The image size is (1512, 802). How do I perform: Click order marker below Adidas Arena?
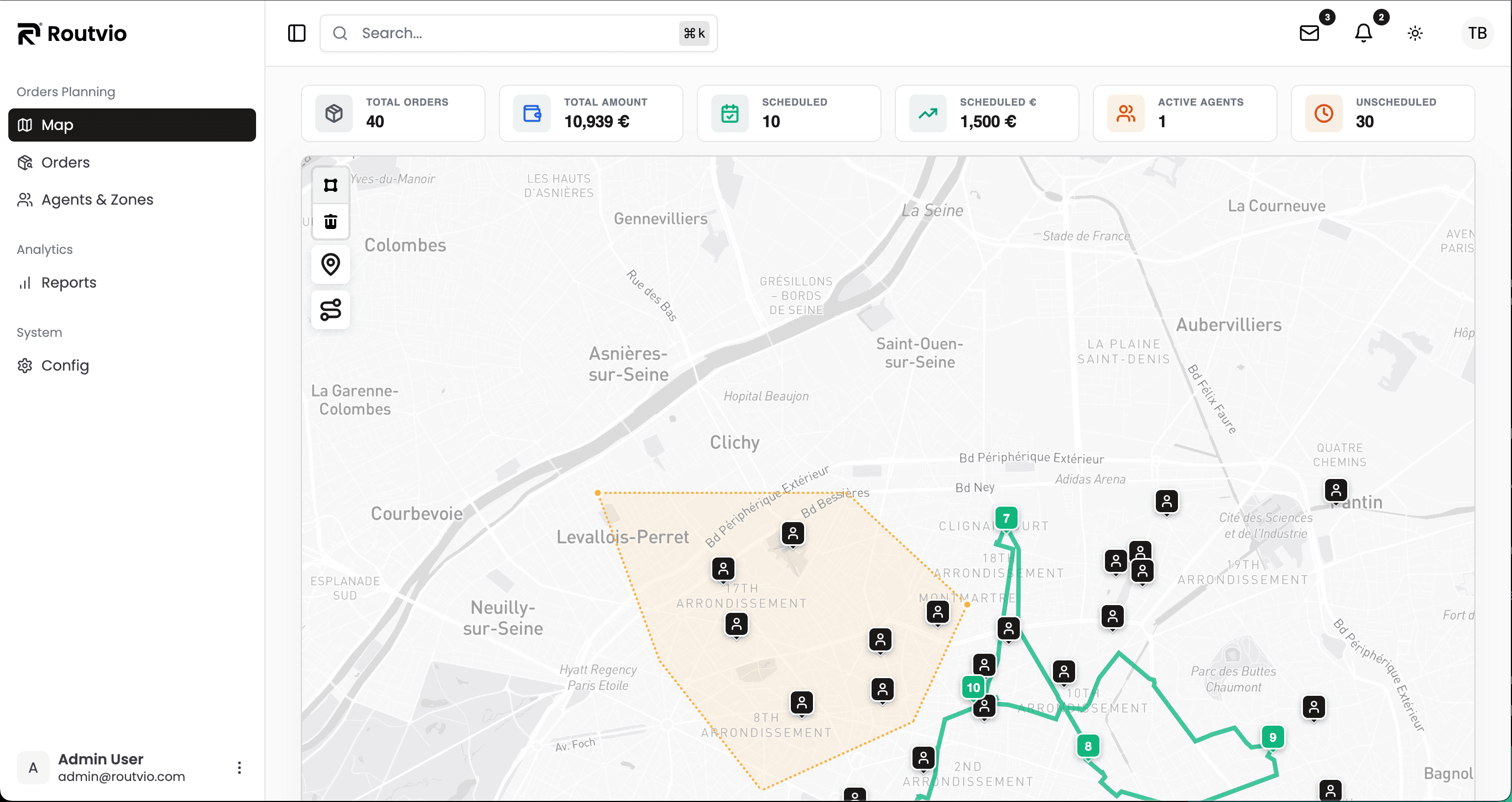pos(1166,502)
